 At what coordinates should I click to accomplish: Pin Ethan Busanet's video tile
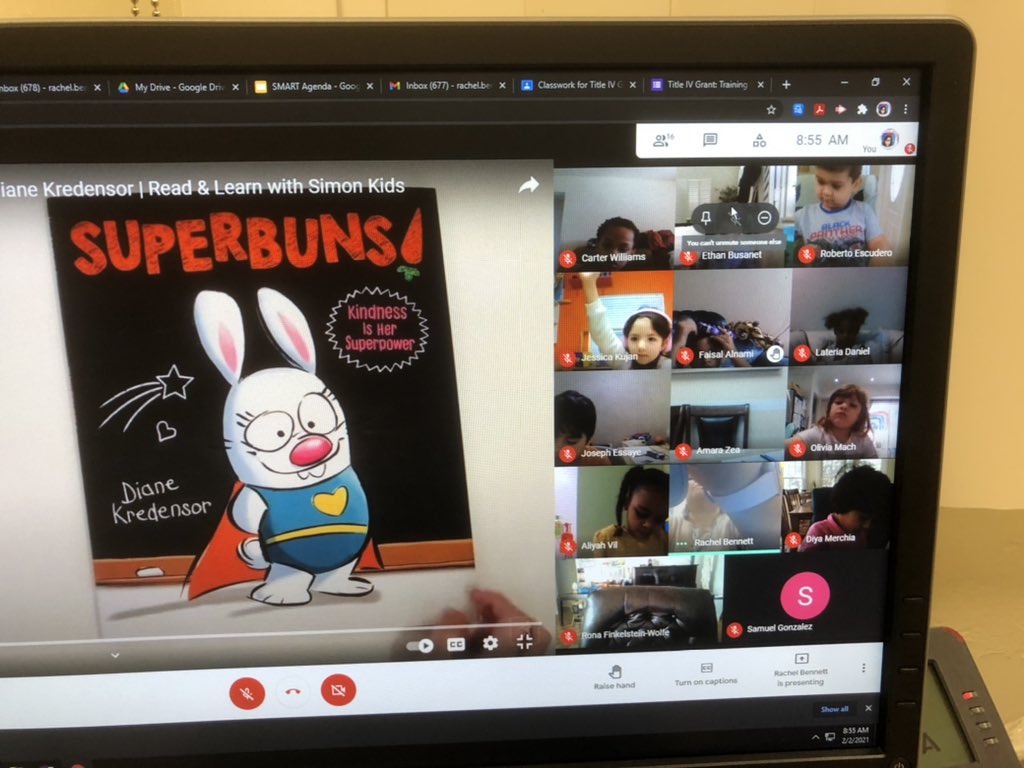pyautogui.click(x=705, y=217)
